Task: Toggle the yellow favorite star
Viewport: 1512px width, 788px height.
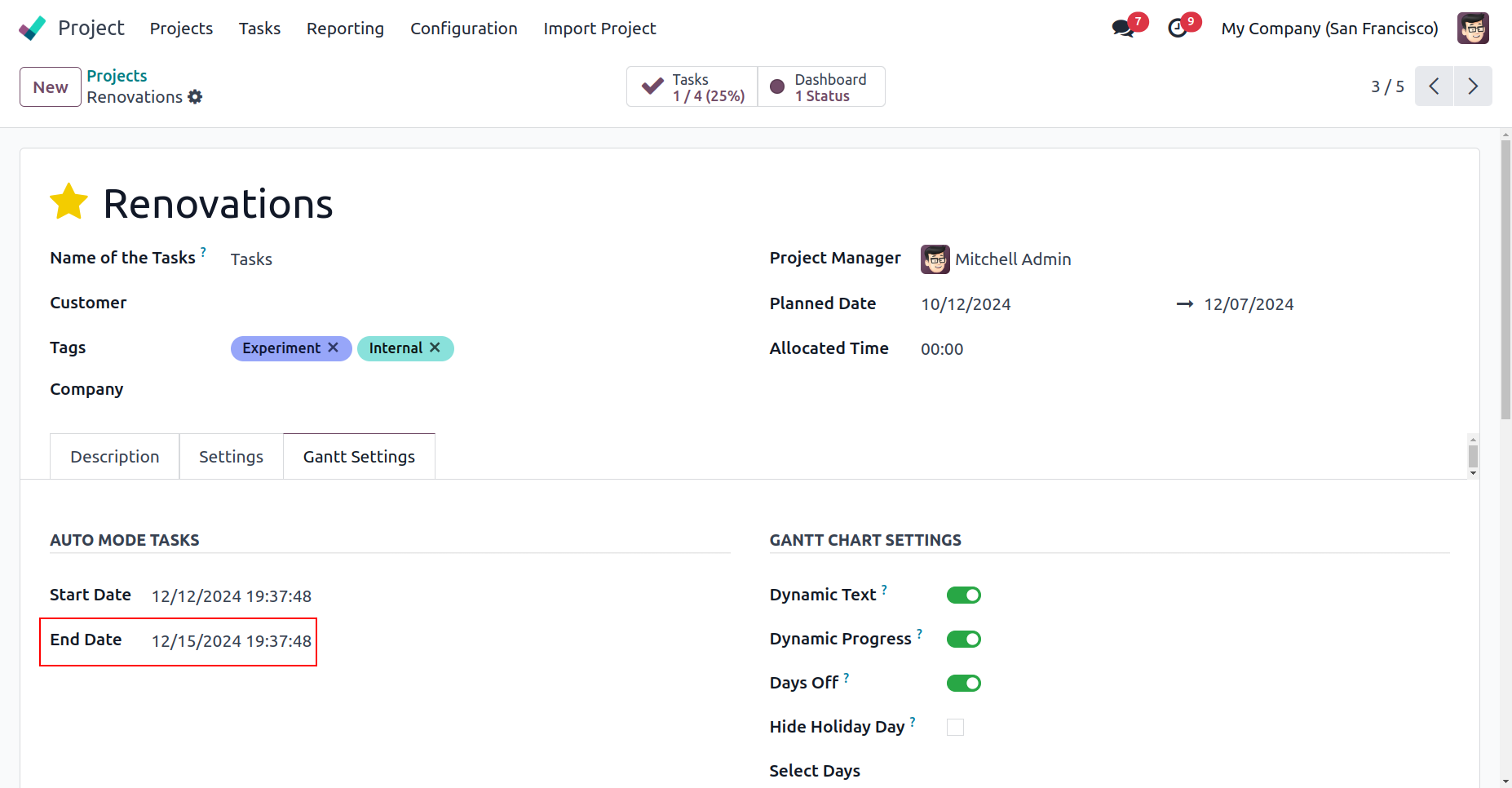Action: coord(69,202)
